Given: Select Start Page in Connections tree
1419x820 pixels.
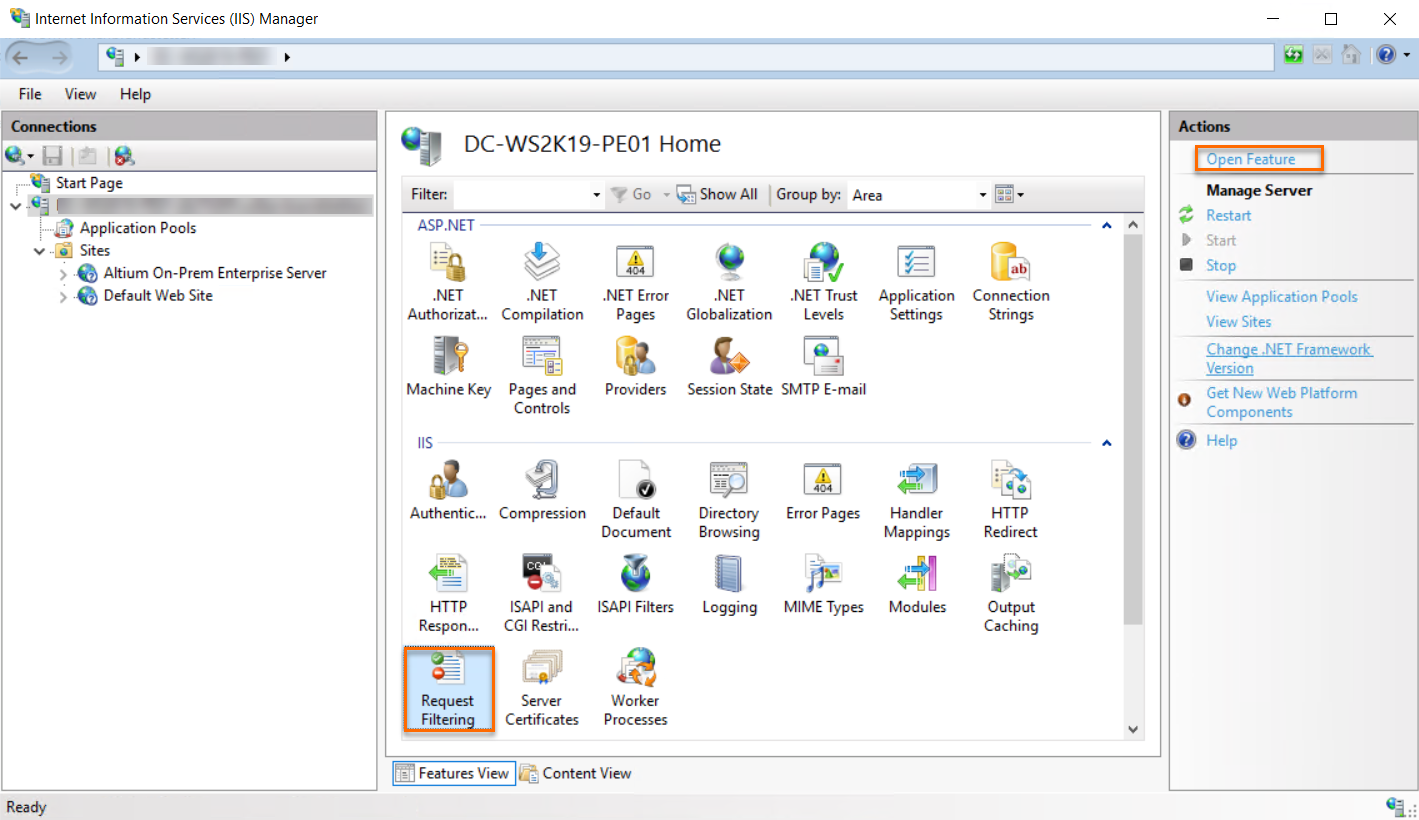Looking at the screenshot, I should (89, 183).
